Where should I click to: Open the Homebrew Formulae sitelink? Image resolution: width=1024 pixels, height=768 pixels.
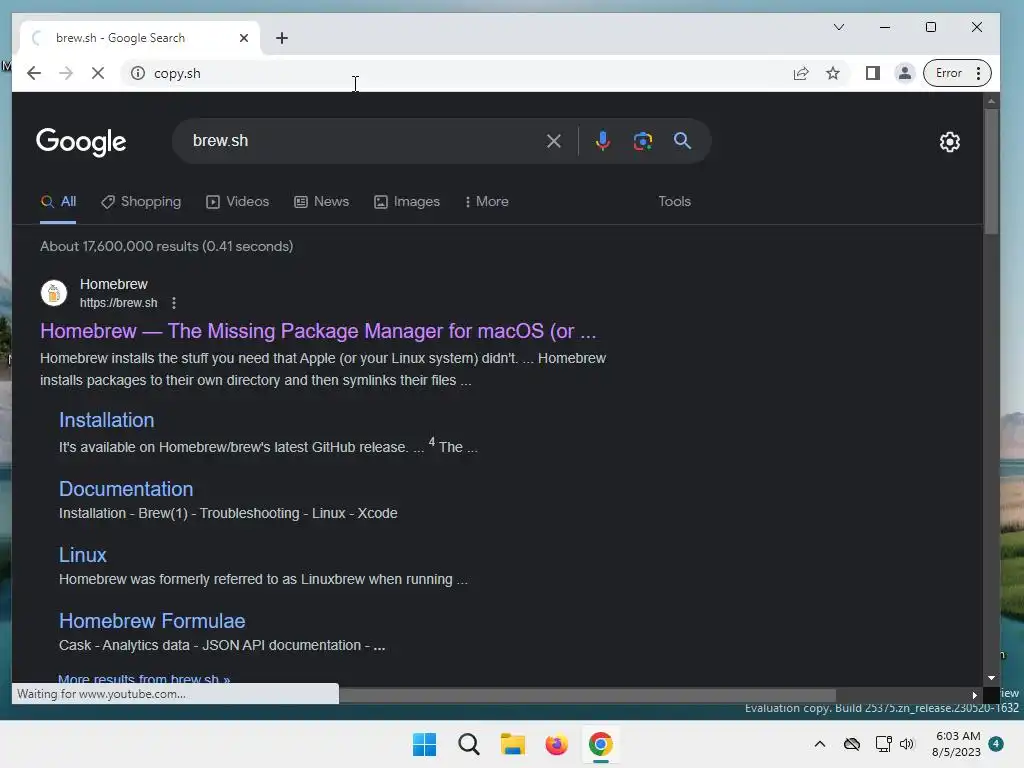coord(152,621)
